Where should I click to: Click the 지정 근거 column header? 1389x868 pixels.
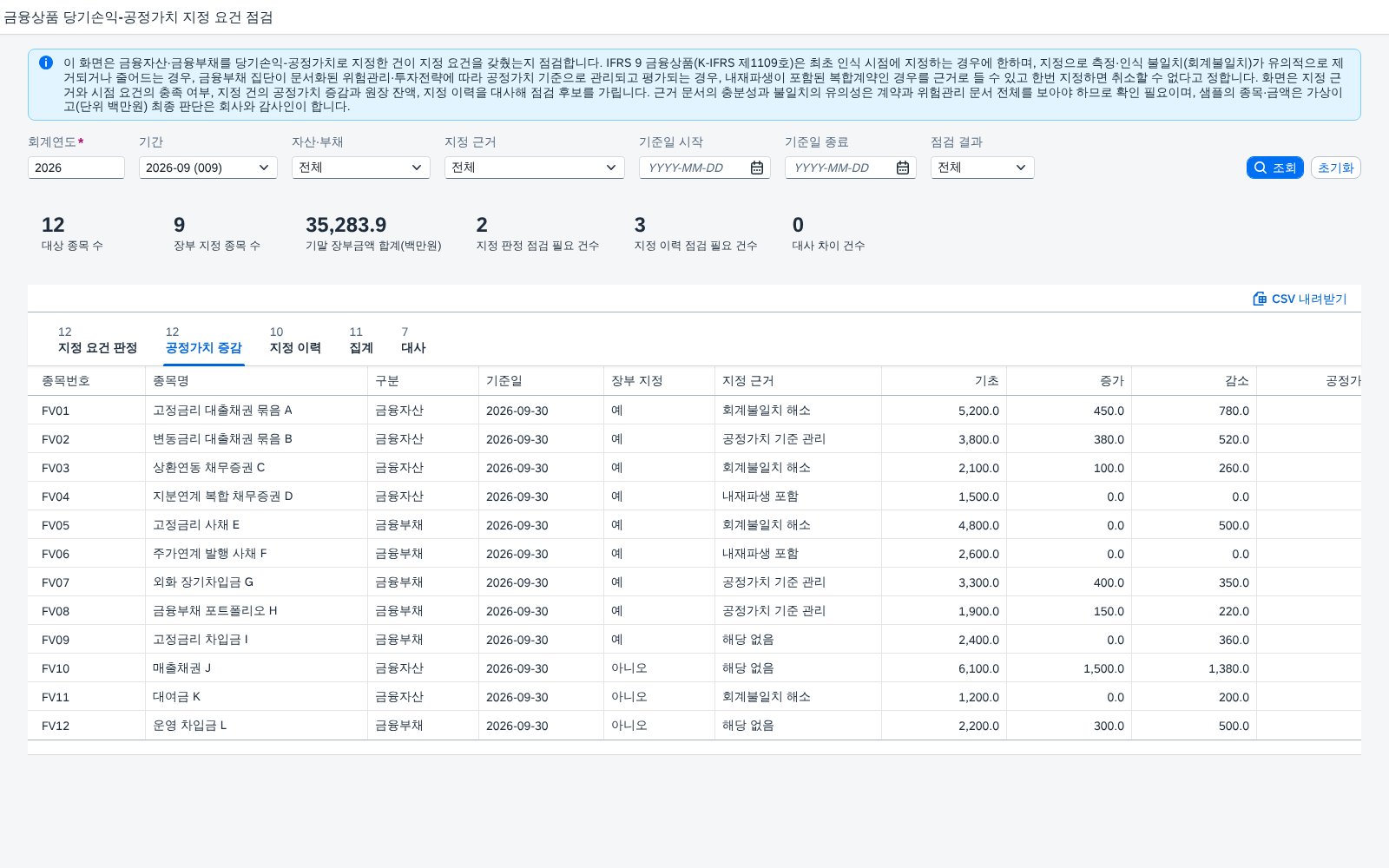tap(799, 381)
